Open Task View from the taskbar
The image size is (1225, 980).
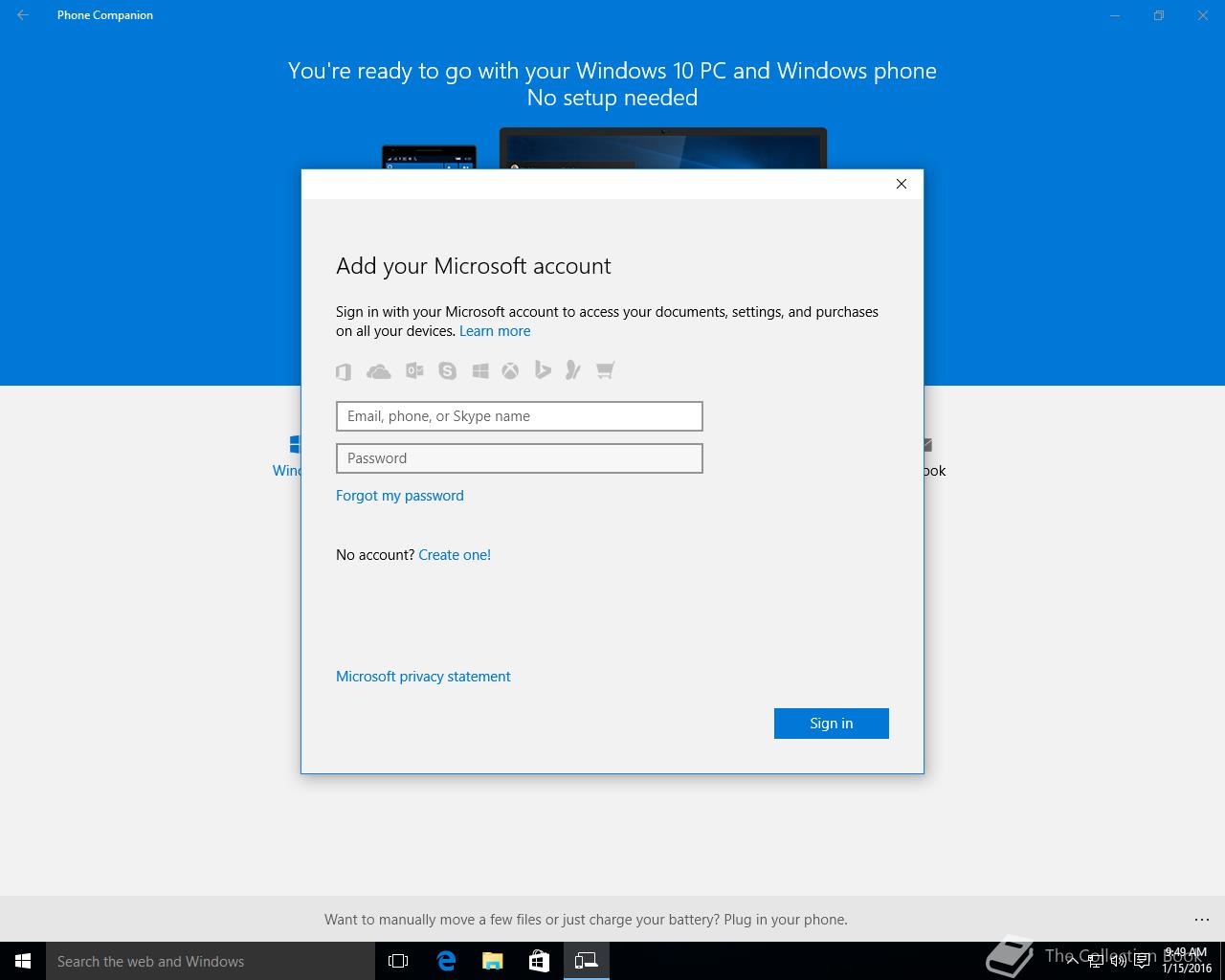click(x=398, y=961)
